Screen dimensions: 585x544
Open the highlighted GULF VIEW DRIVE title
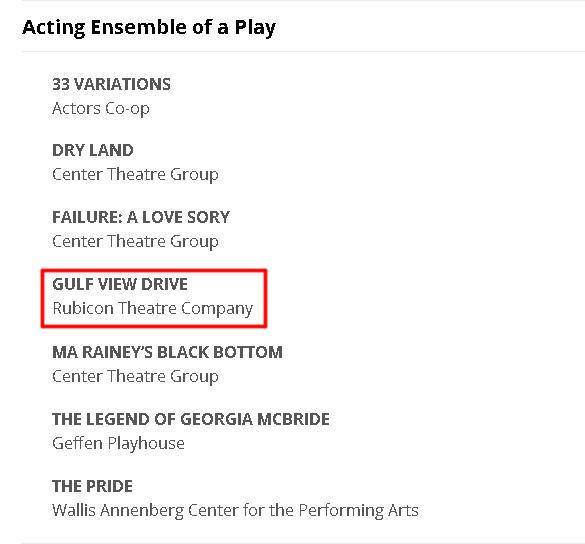pos(120,284)
